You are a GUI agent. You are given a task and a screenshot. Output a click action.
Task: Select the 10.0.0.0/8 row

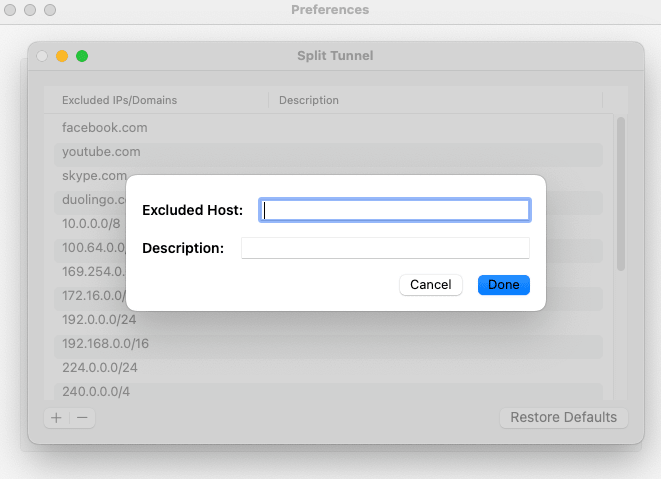91,223
